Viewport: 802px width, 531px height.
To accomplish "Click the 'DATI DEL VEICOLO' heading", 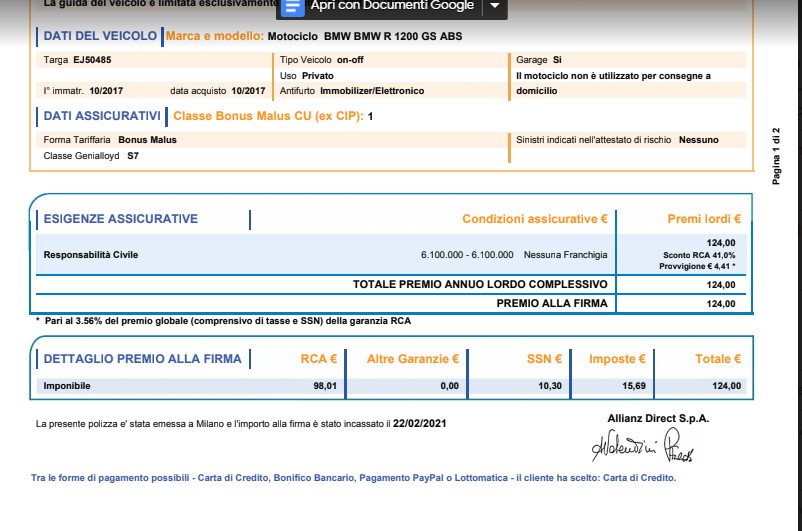I will [100, 36].
